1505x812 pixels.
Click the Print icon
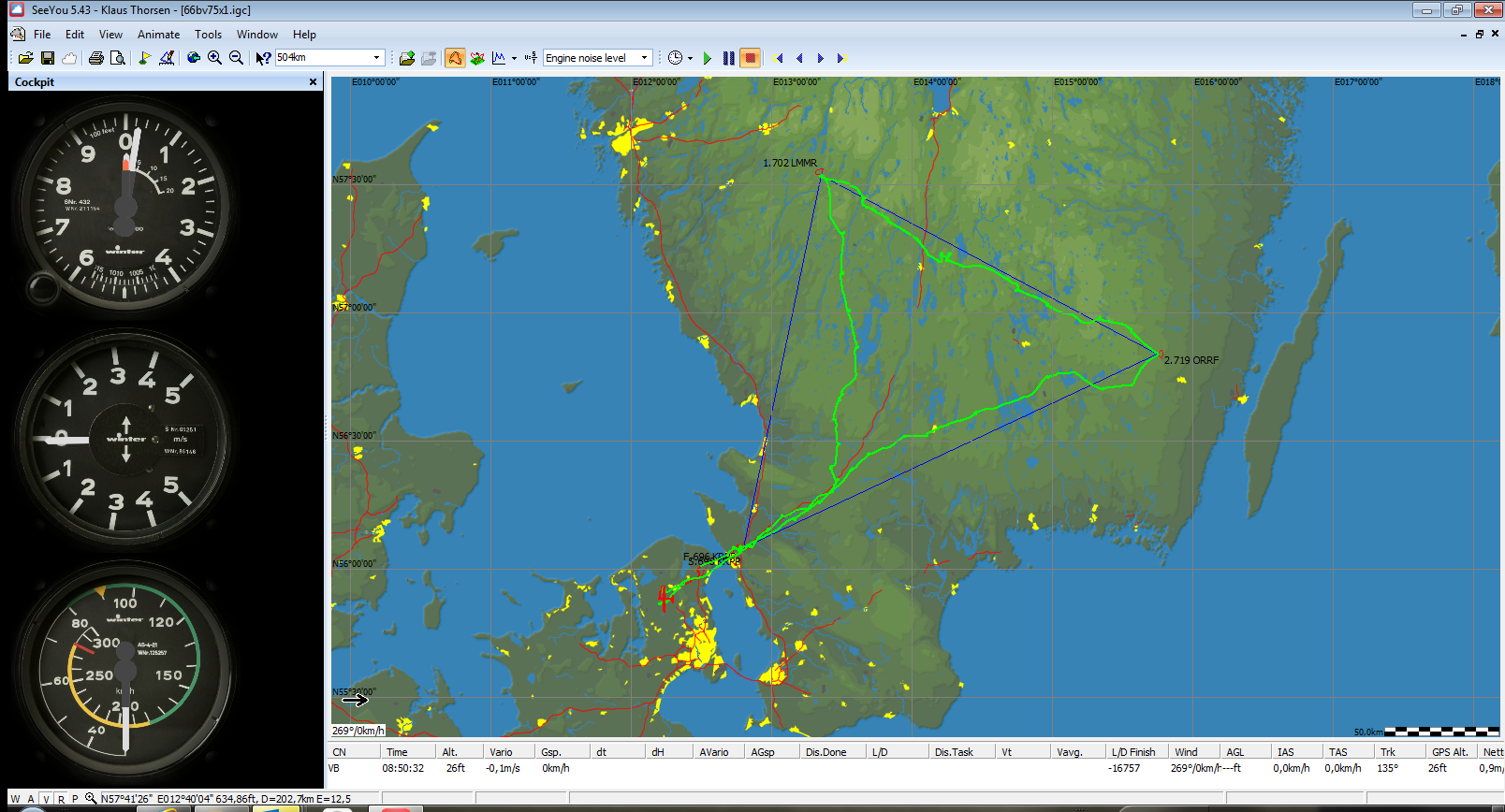[95, 58]
